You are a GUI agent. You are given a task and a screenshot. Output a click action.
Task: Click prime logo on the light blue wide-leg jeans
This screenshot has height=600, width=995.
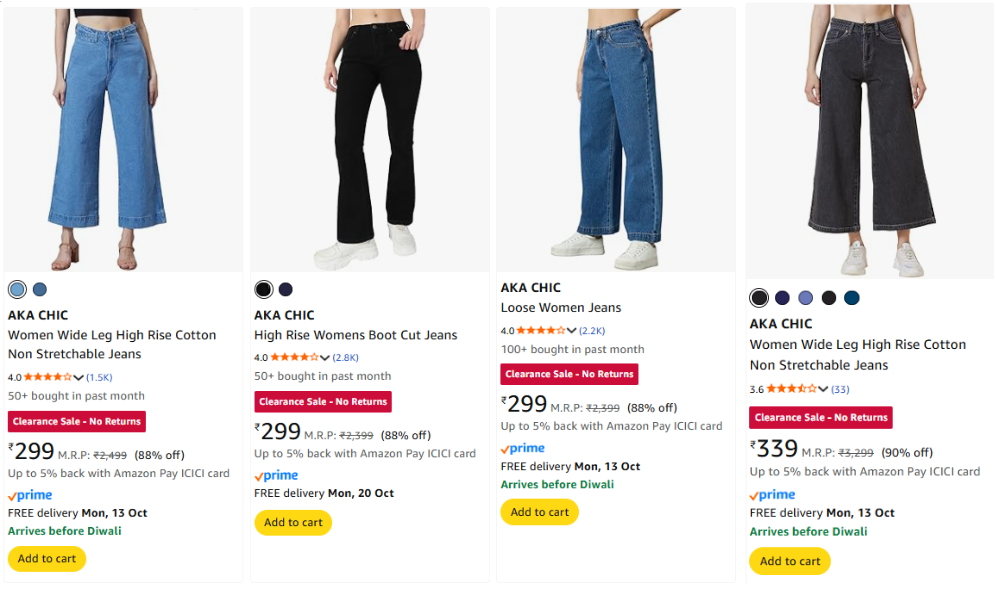(30, 495)
